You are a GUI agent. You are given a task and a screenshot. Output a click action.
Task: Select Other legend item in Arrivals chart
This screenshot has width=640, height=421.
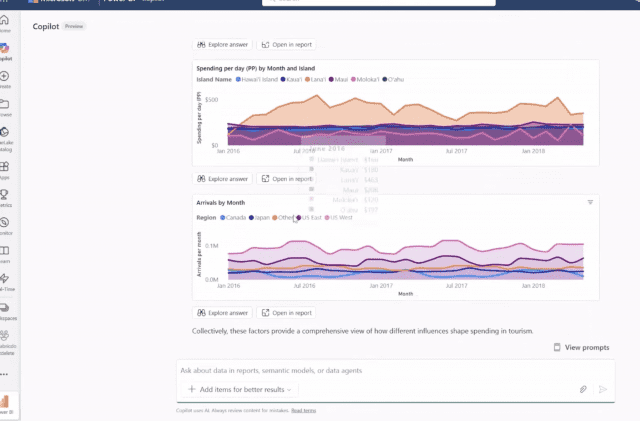(283, 218)
